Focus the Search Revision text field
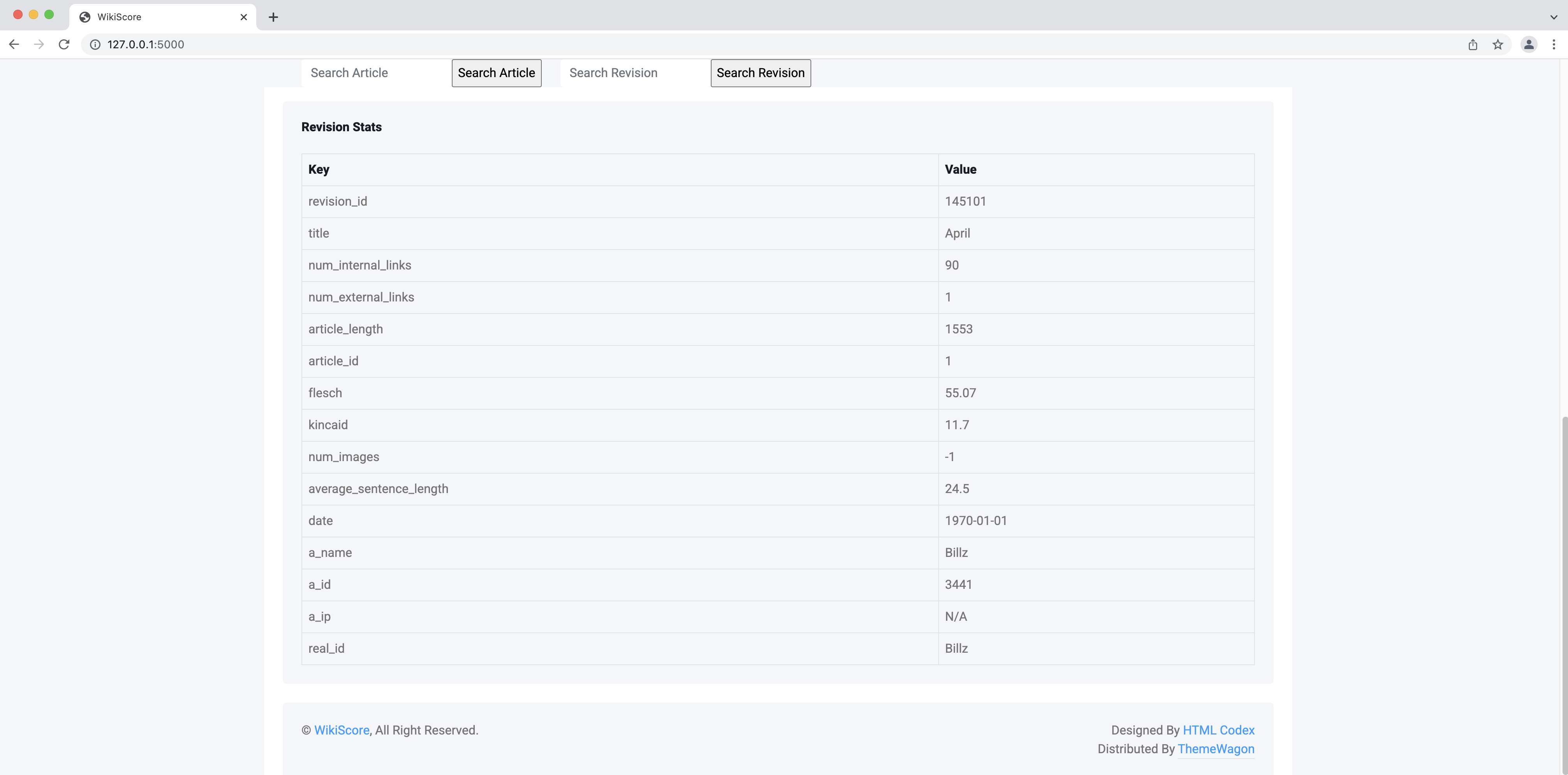 click(634, 73)
